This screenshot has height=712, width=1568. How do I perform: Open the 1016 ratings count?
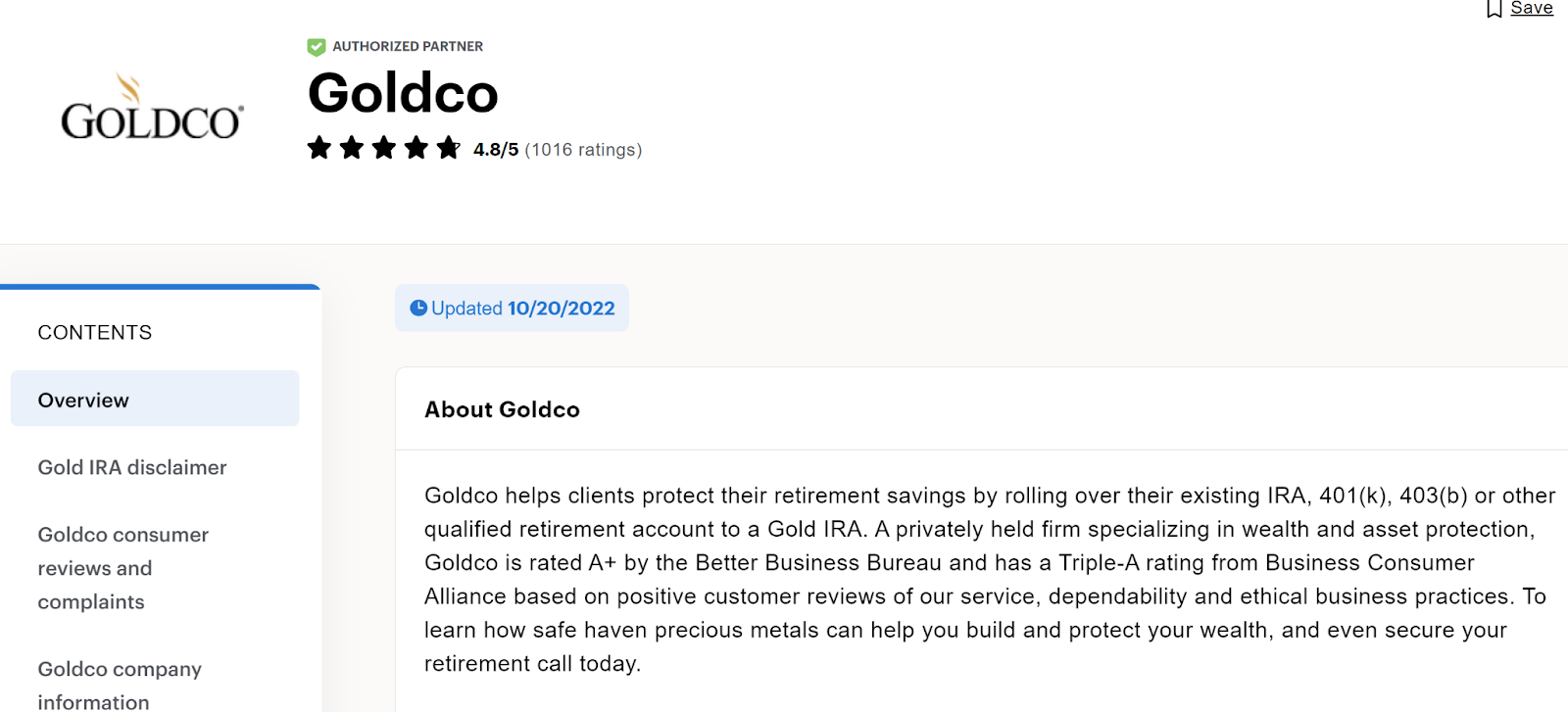click(583, 150)
